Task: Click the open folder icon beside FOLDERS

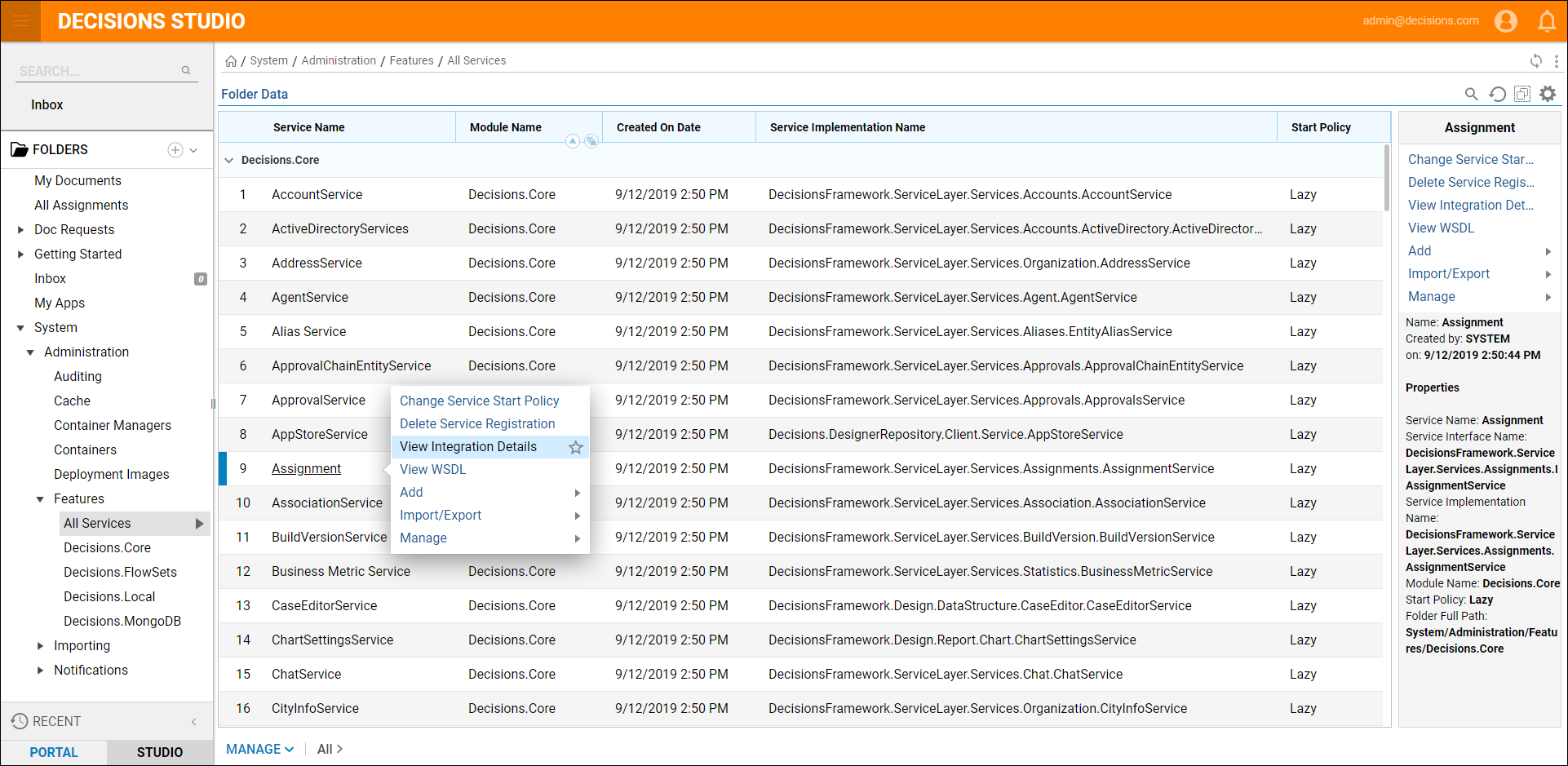Action: [x=19, y=150]
